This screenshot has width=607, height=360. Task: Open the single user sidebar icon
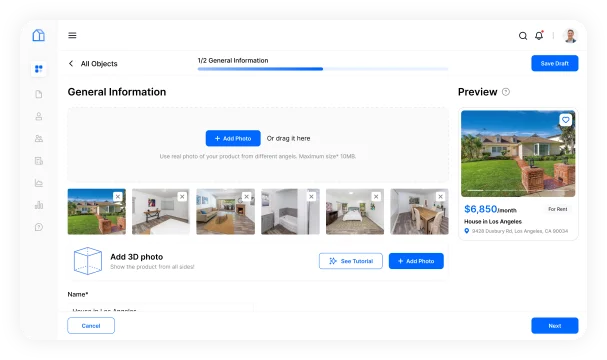pos(39,116)
